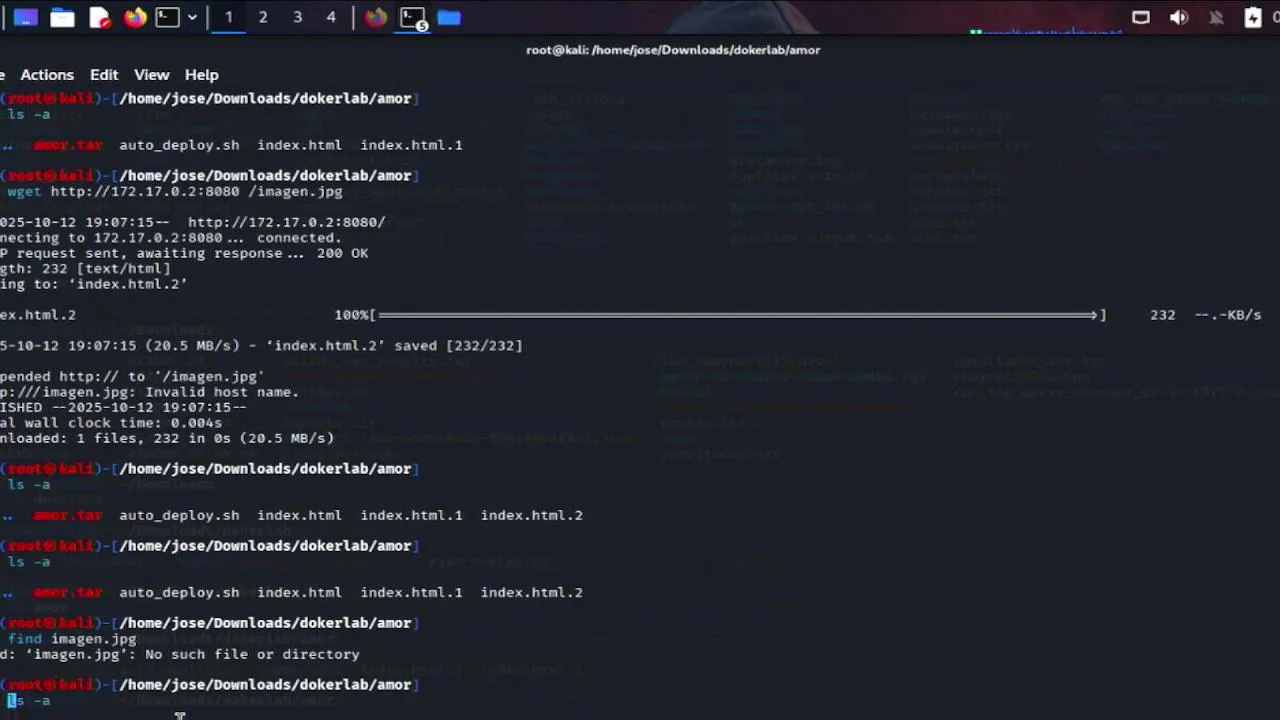1280x720 pixels.
Task: Open the View menu in terminal
Action: click(152, 75)
